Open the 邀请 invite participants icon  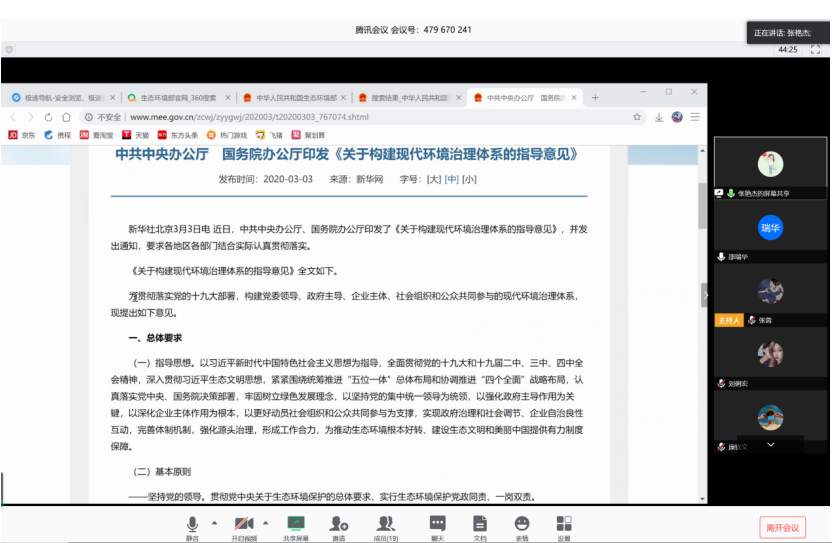click(x=339, y=524)
